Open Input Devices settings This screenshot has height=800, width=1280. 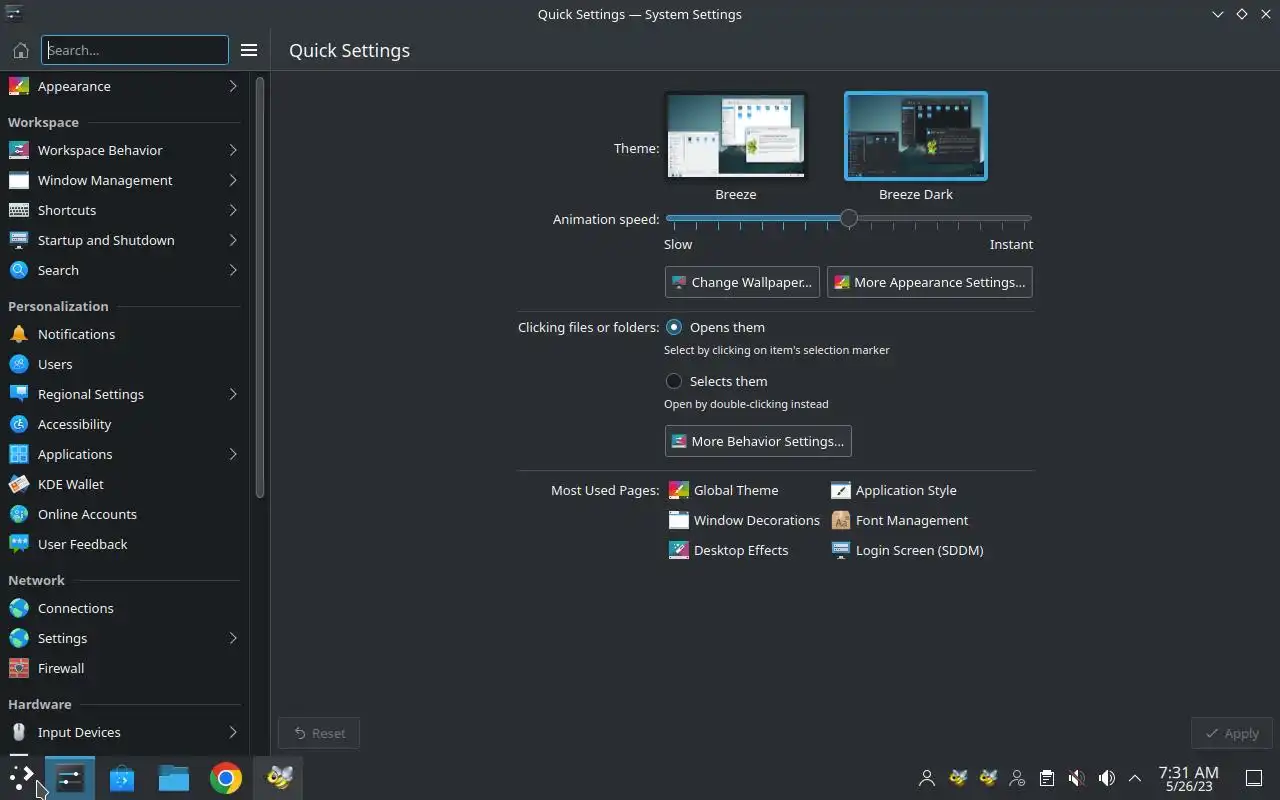coord(124,732)
